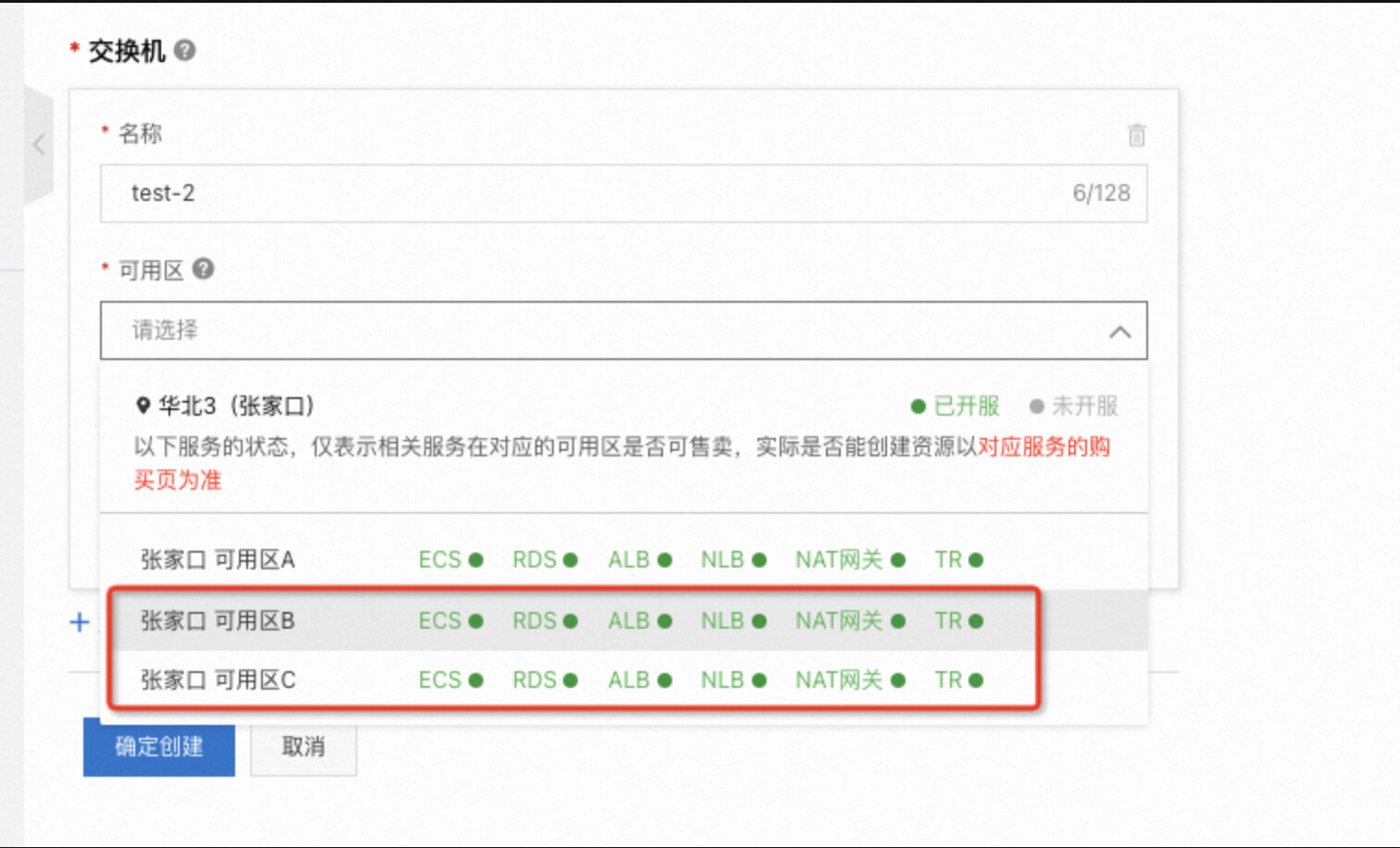
Task: Click the gray 未开服 status dot
Action: [x=1037, y=406]
